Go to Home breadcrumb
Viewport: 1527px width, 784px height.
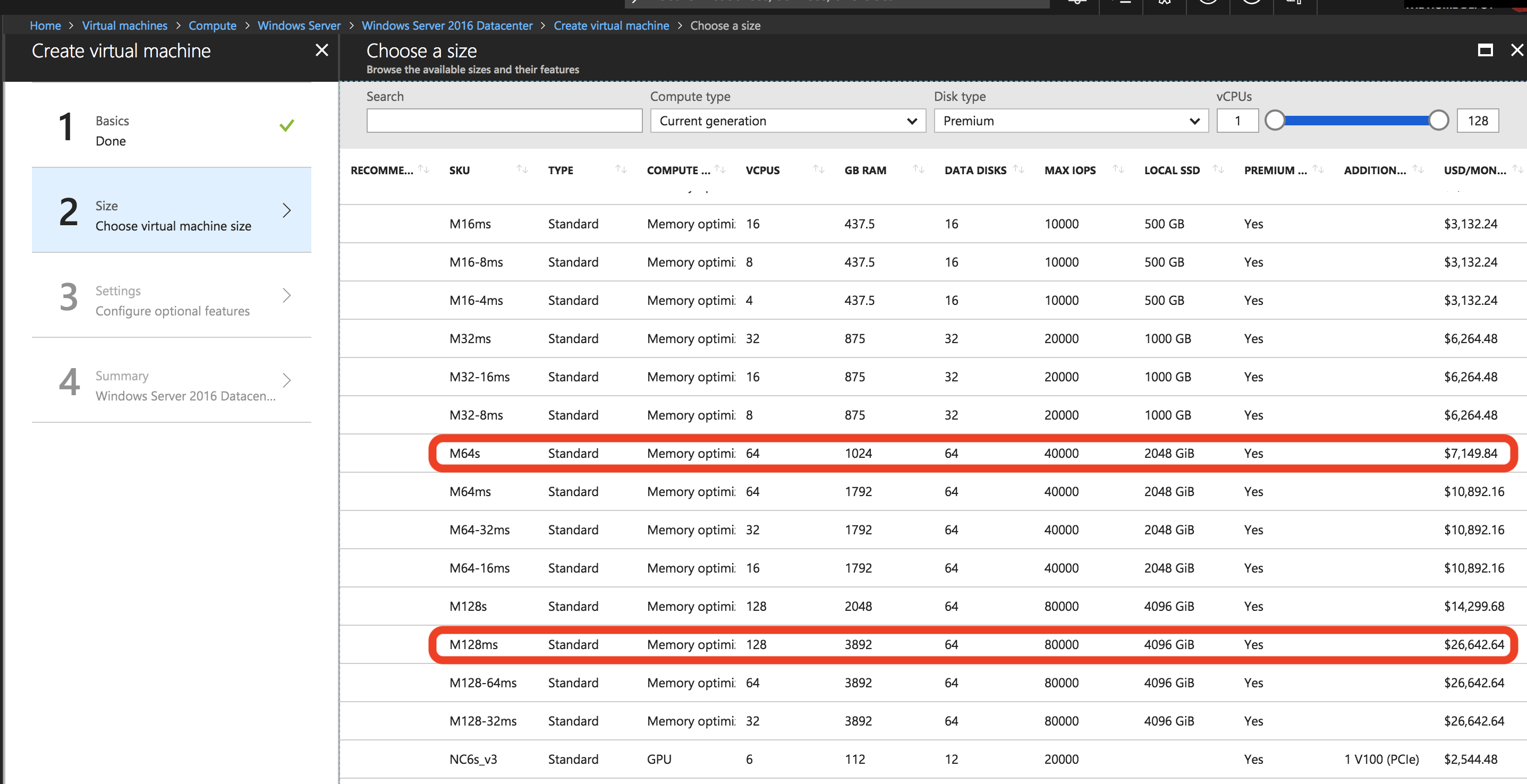45,25
